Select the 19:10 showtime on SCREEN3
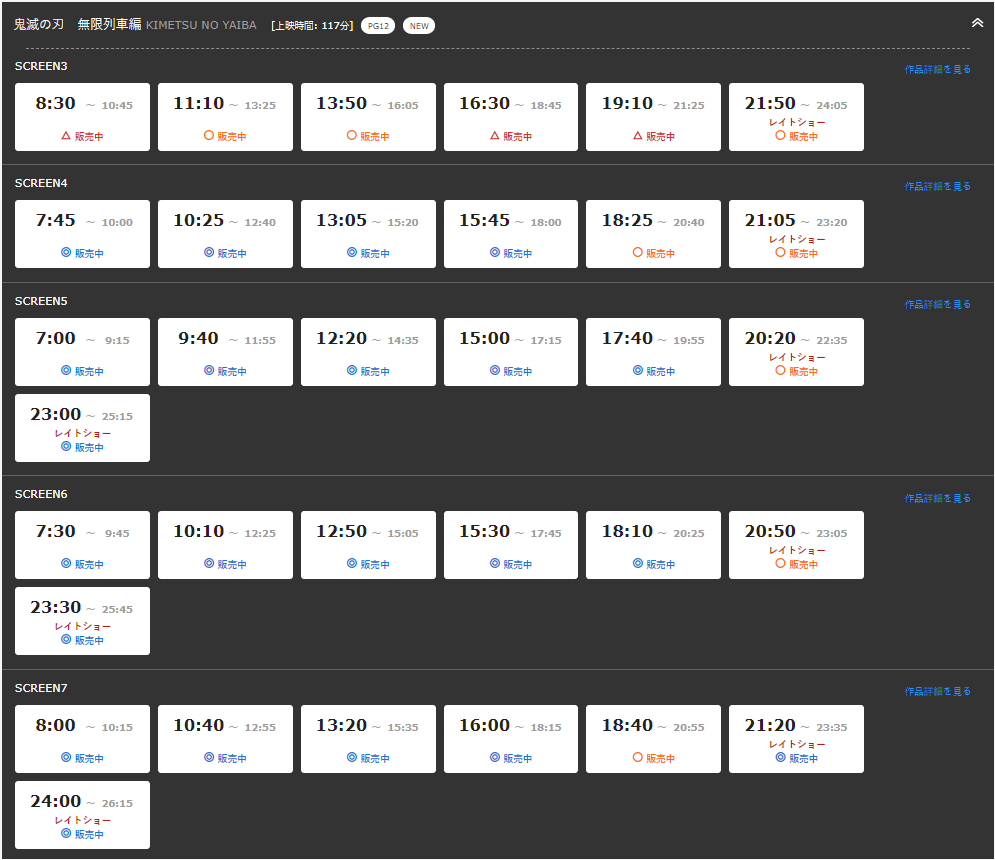The height and width of the screenshot is (860, 995). [653, 117]
